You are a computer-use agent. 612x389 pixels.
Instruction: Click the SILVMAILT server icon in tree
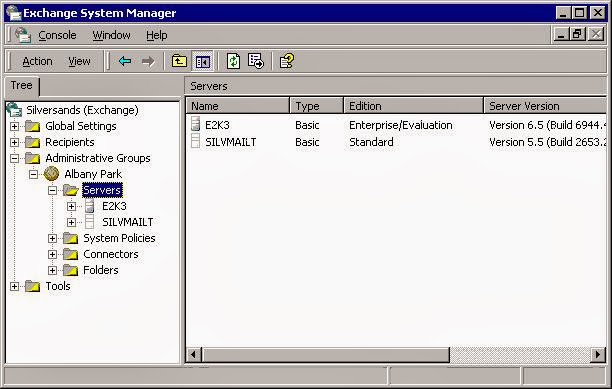click(90, 222)
